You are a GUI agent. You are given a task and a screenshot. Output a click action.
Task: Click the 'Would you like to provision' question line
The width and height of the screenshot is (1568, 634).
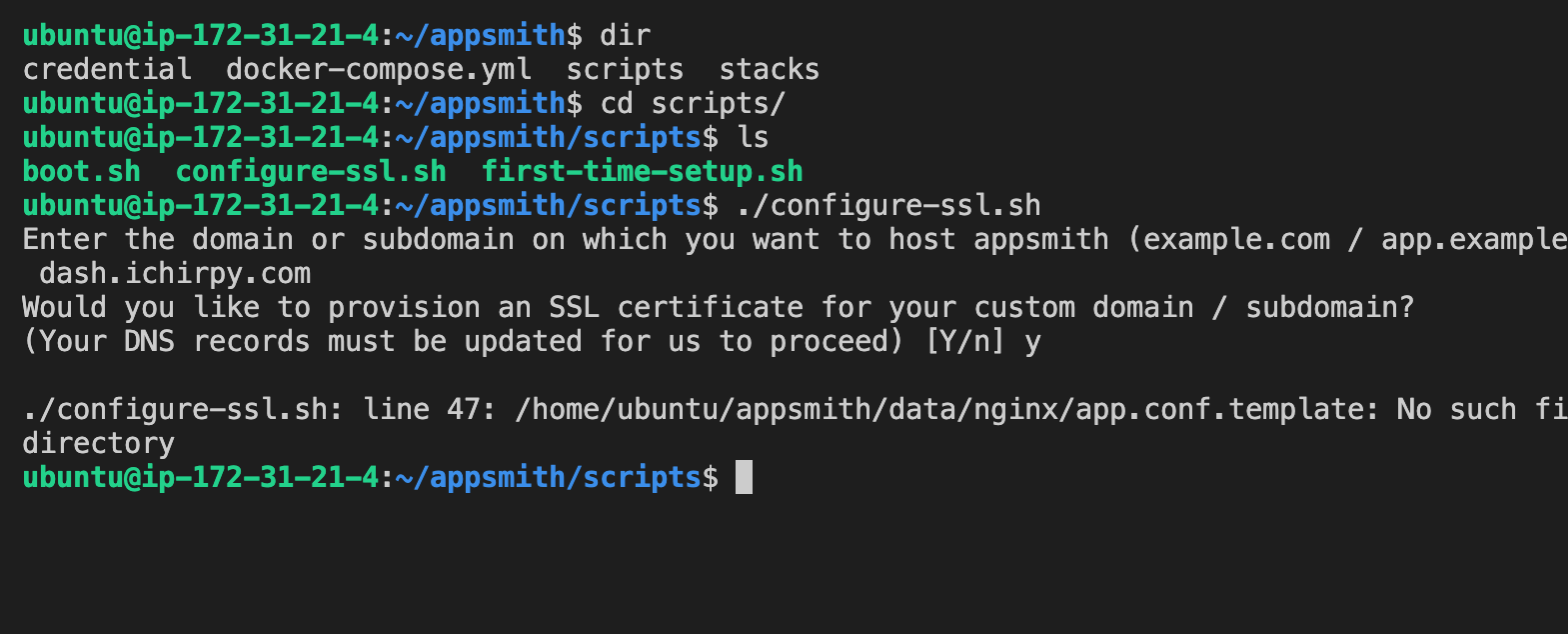coord(719,308)
